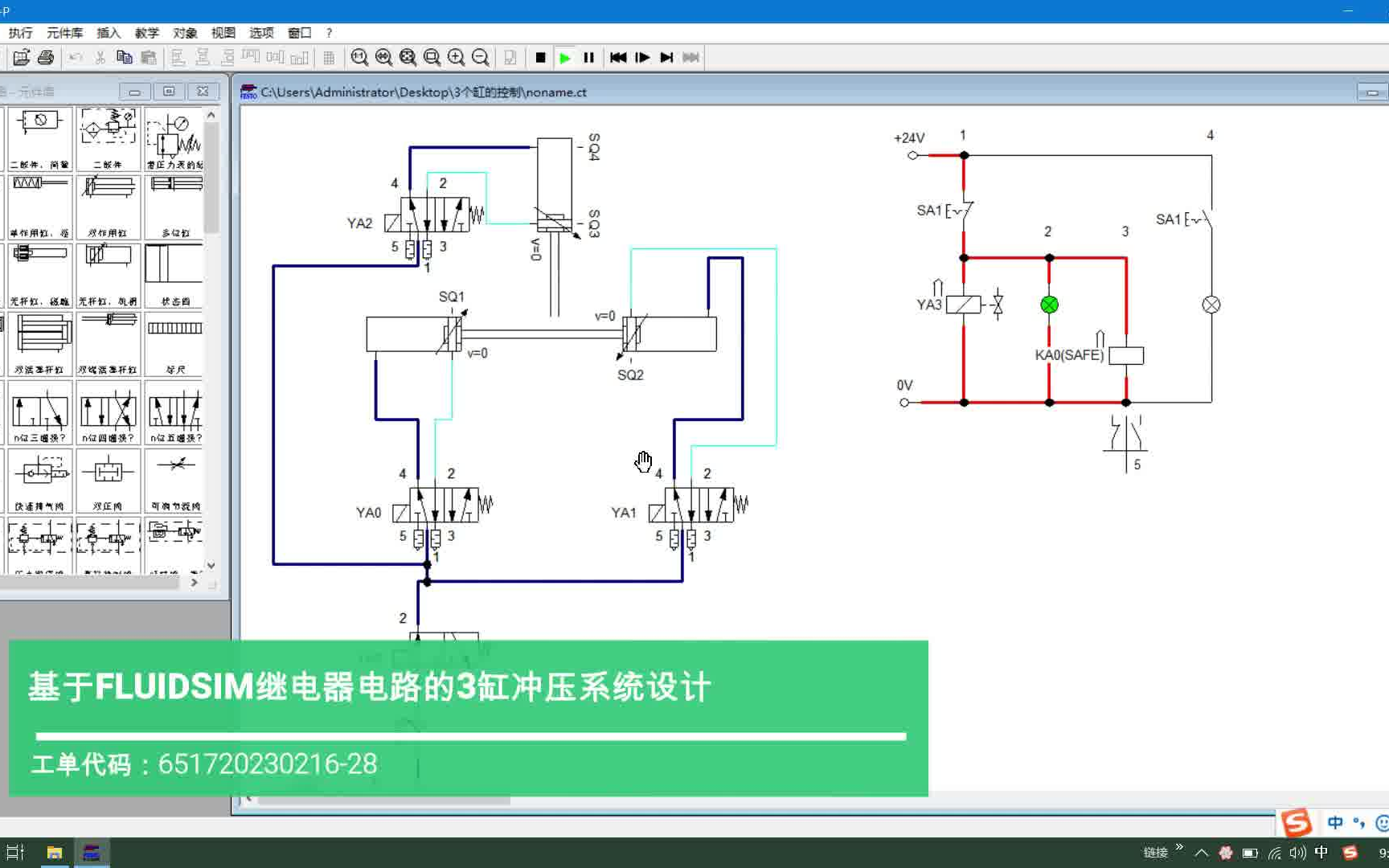Select the zoom to fit tool

(x=408, y=58)
